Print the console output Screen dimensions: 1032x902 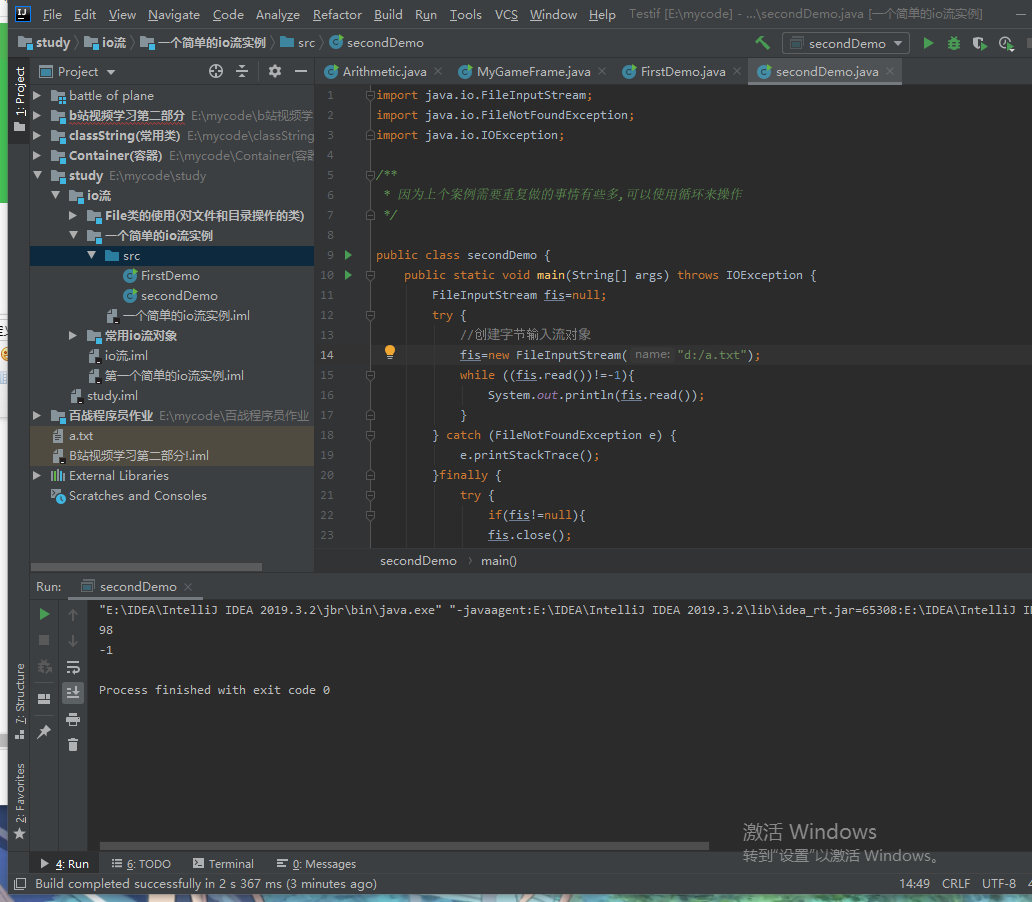(73, 719)
